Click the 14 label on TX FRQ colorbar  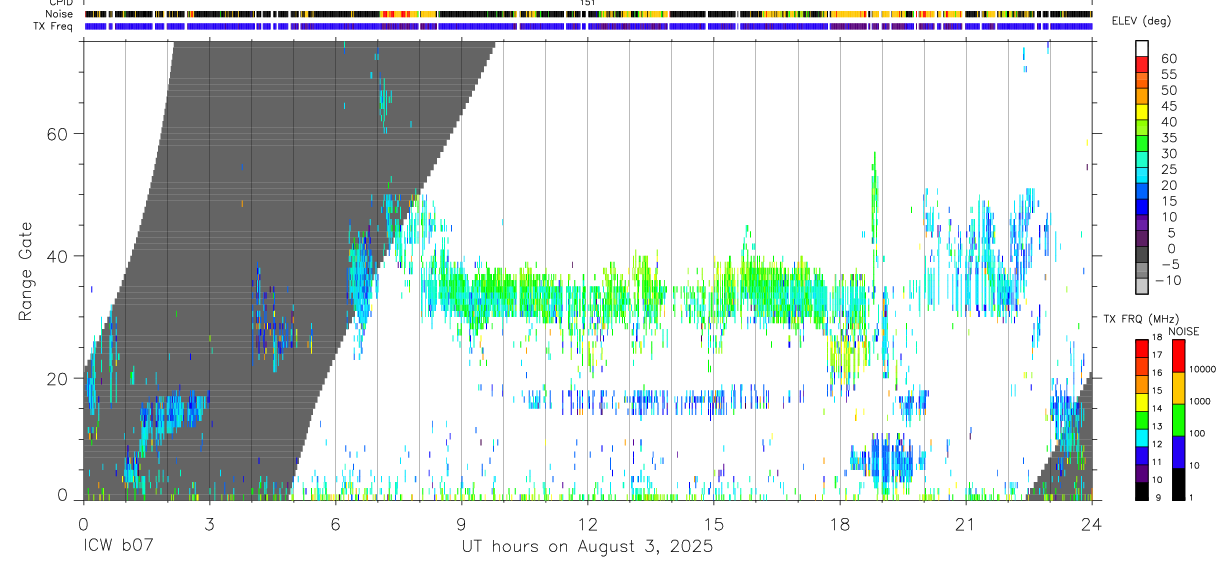[x=1158, y=409]
